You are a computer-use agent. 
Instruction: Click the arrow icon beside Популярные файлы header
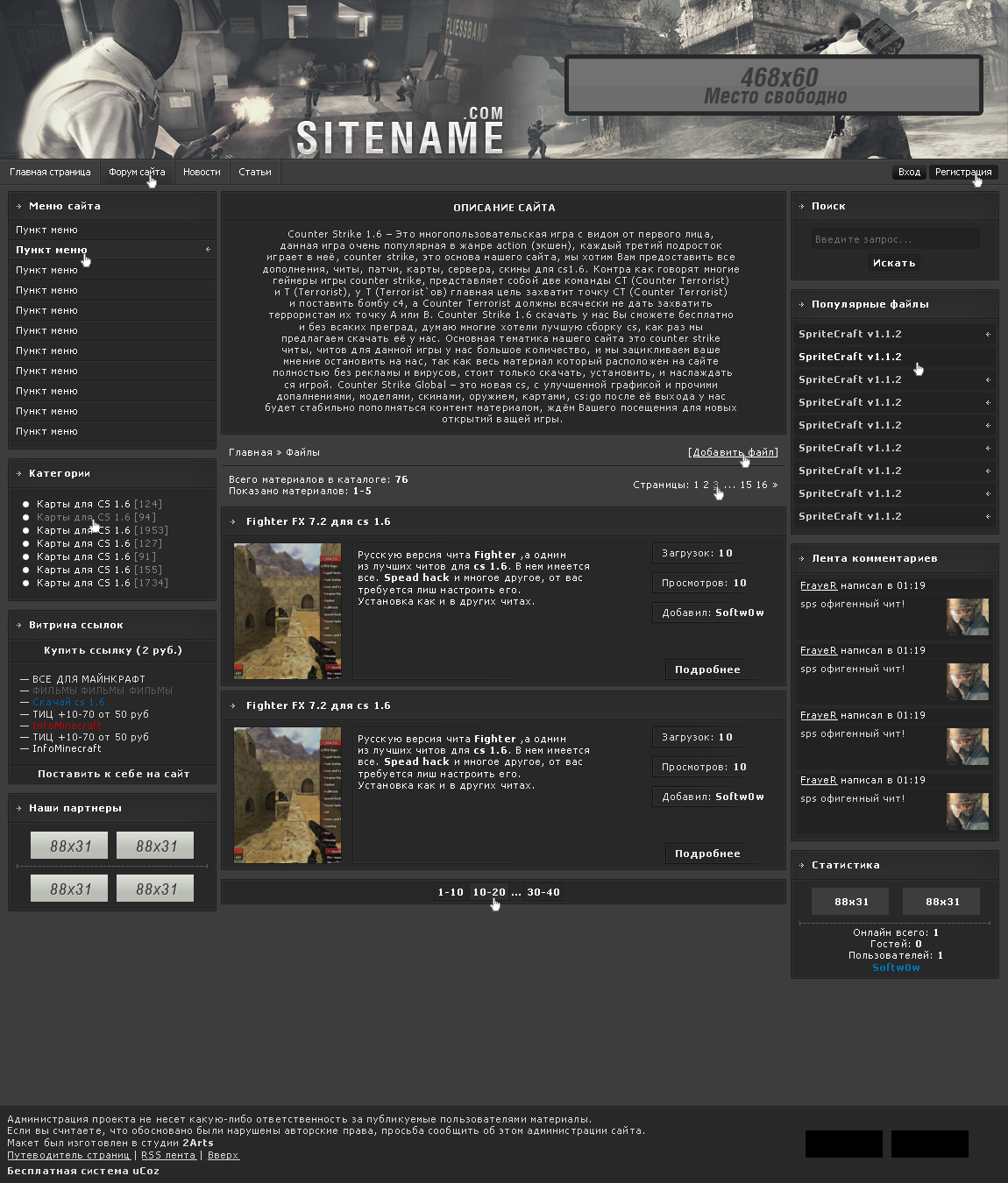pos(802,305)
